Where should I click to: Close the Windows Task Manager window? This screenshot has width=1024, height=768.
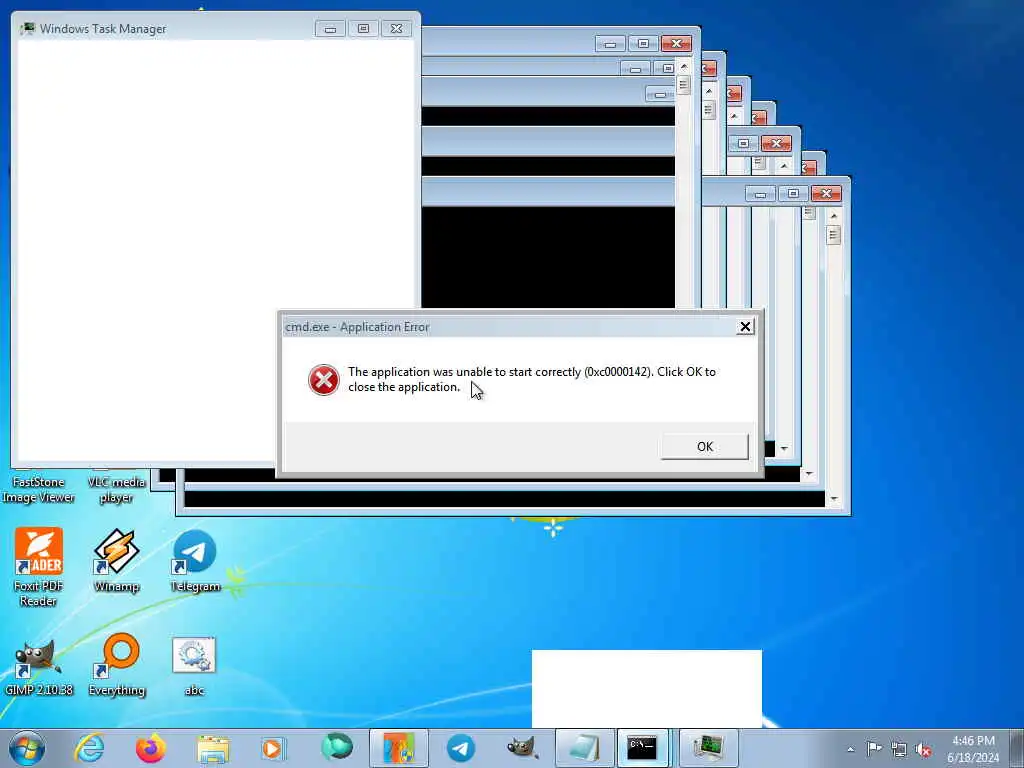pyautogui.click(x=396, y=29)
